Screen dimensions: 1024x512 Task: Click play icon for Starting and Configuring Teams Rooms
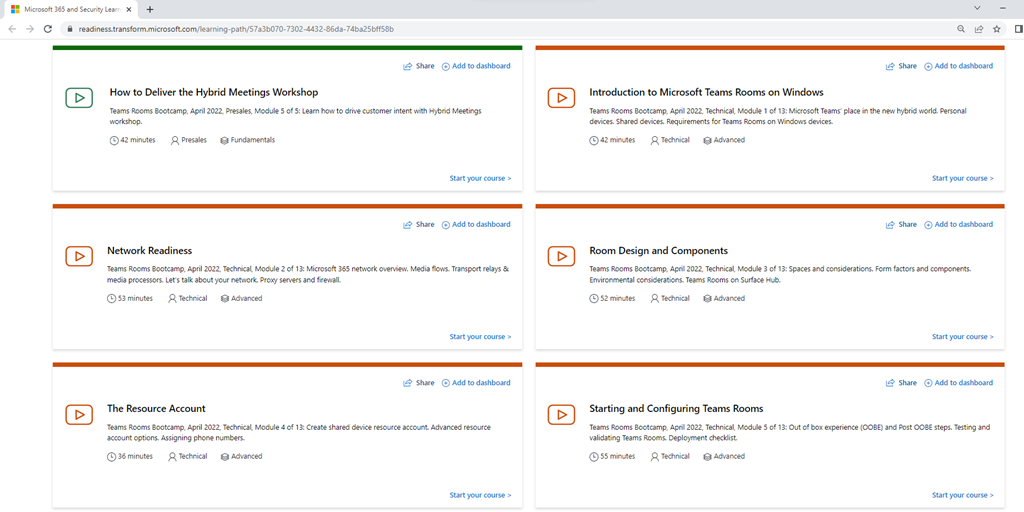(x=561, y=414)
